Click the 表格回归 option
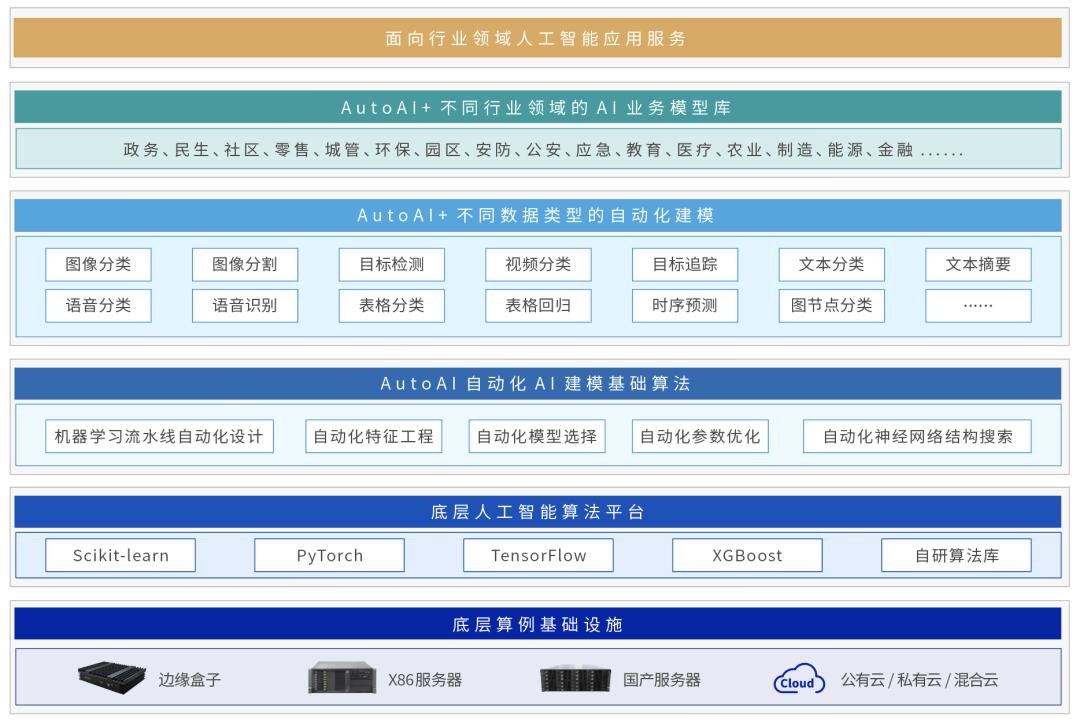 click(538, 306)
